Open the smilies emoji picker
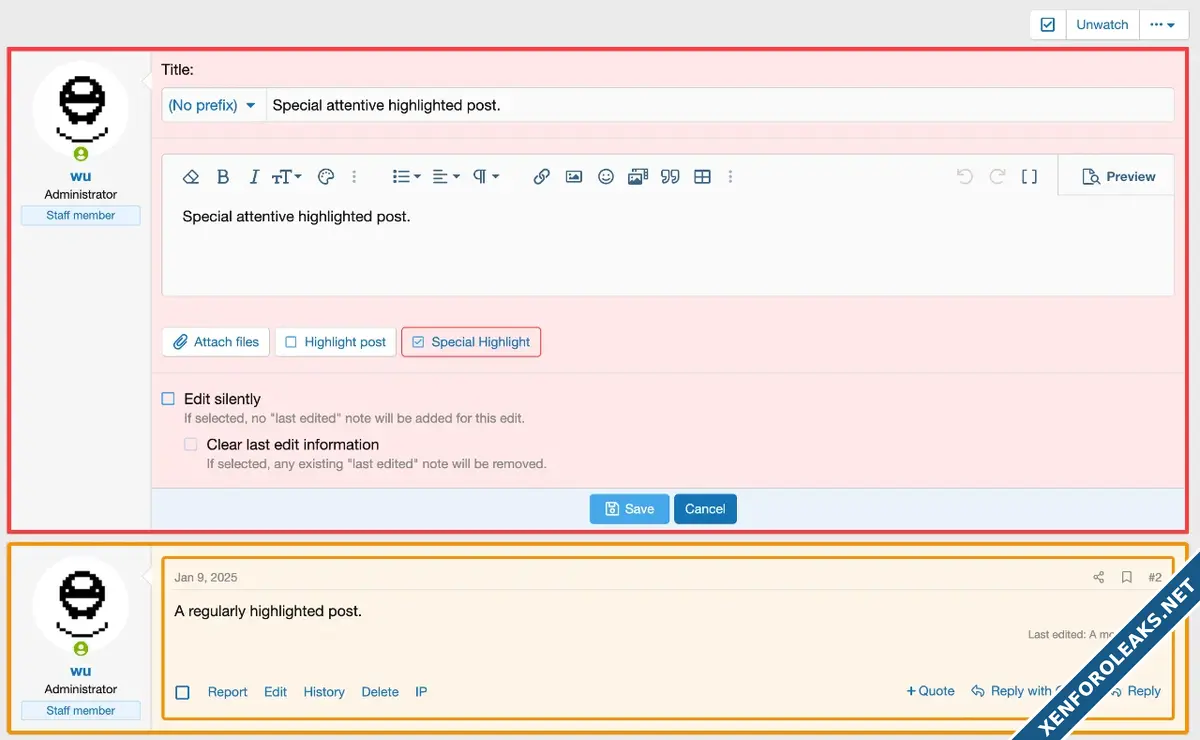1200x740 pixels. 606,177
